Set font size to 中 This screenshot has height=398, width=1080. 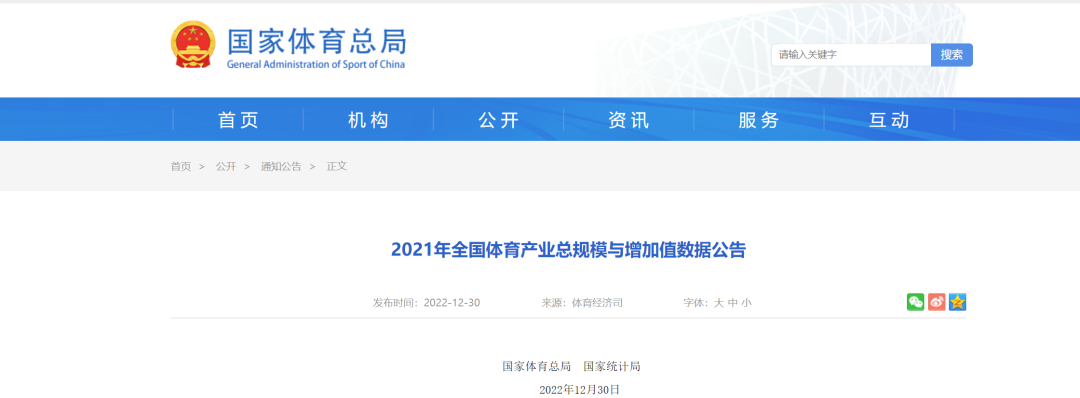pyautogui.click(x=733, y=302)
